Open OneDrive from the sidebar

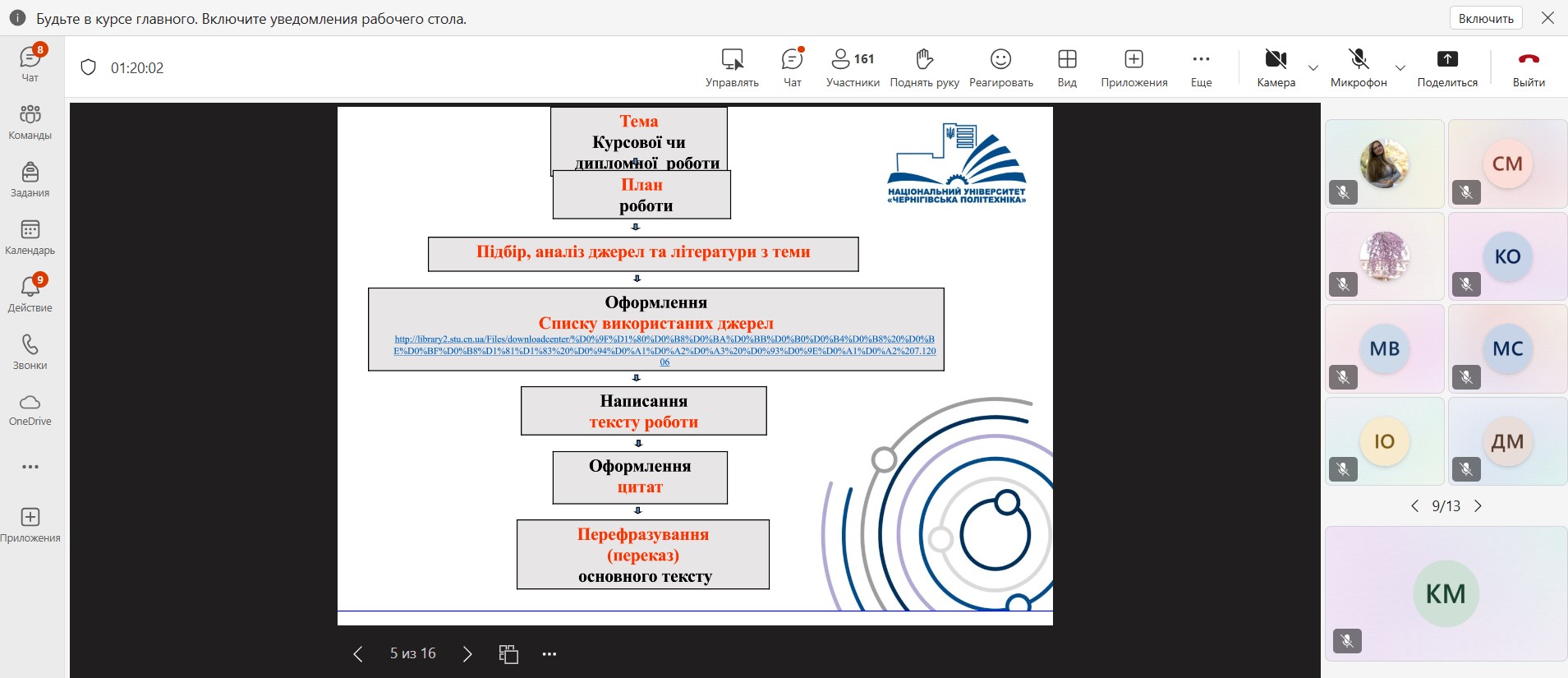tap(30, 408)
